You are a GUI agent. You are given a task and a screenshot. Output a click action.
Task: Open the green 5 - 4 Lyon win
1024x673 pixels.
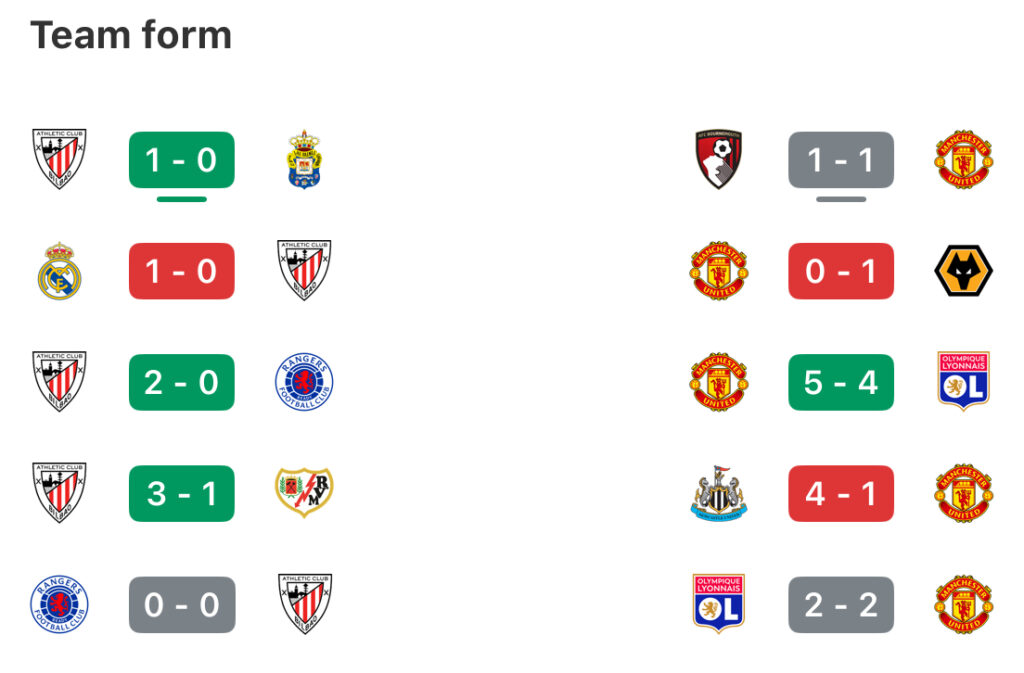click(x=841, y=382)
